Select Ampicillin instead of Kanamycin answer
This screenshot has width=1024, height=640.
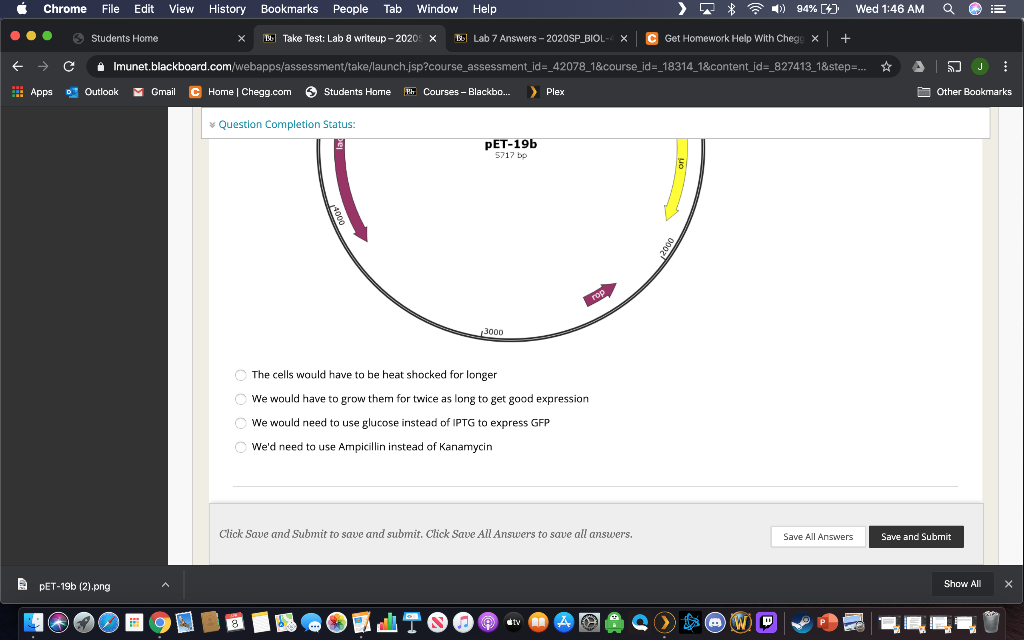tap(240, 447)
